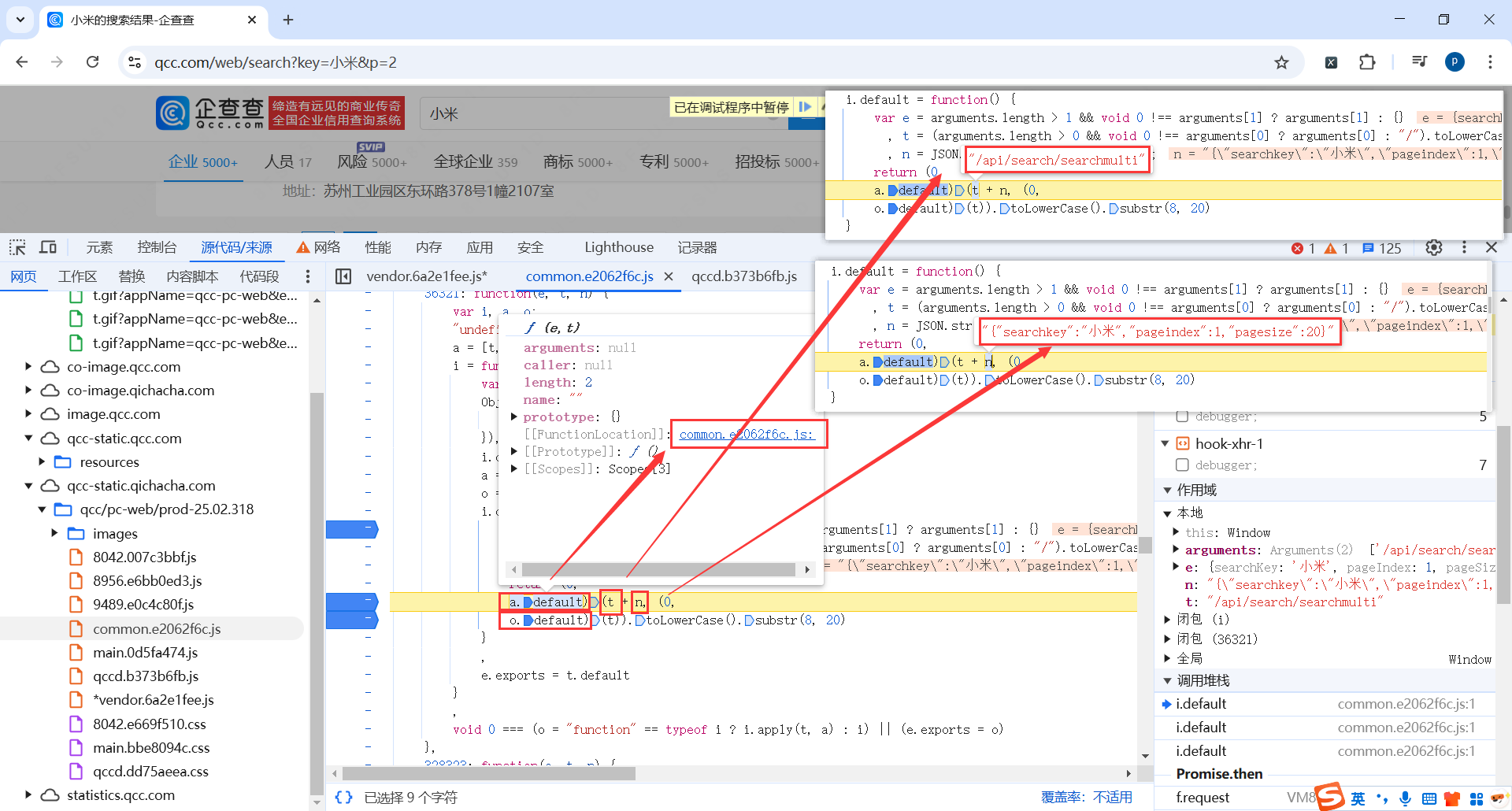
Task: Open the qccd.b373b6fb.js editor tab
Action: (744, 276)
